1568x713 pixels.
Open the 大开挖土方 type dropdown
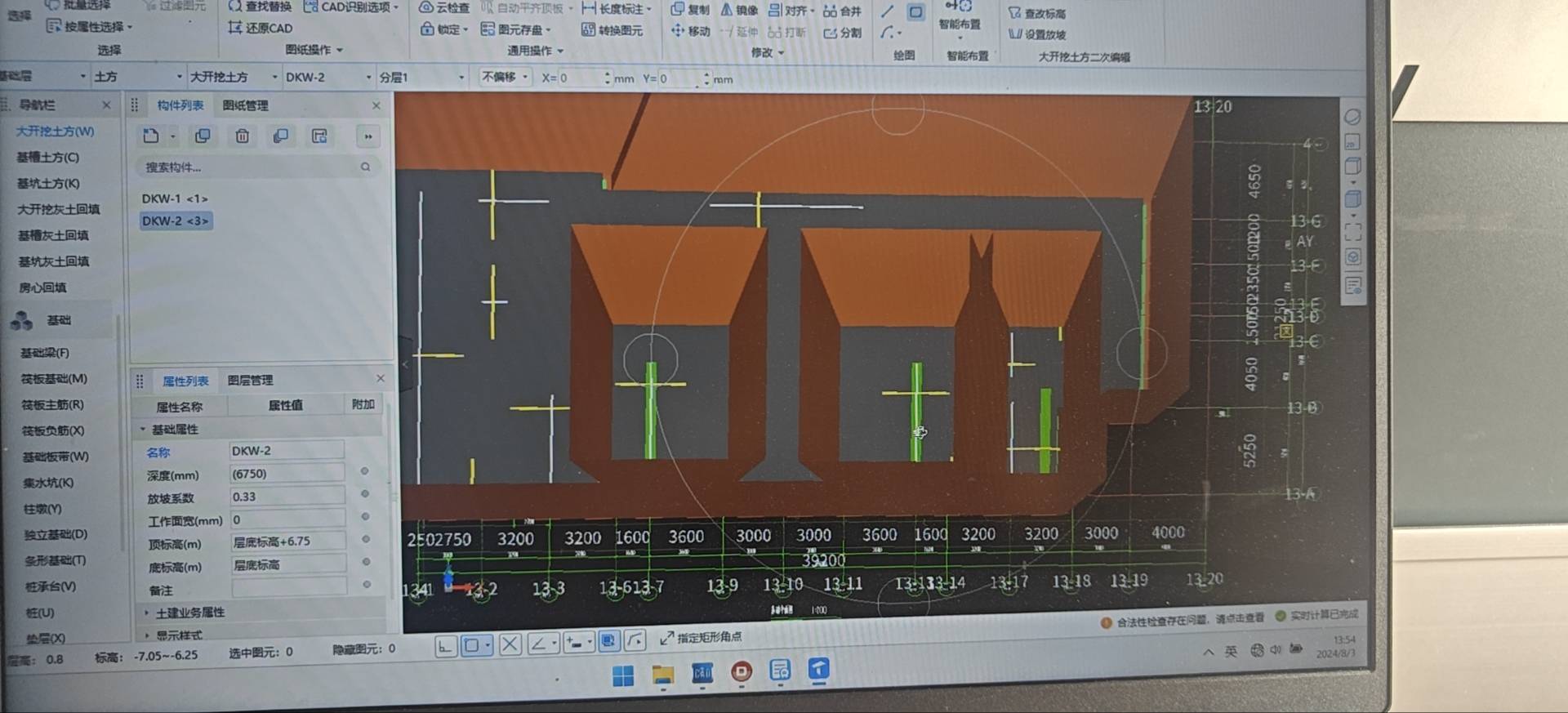[234, 77]
